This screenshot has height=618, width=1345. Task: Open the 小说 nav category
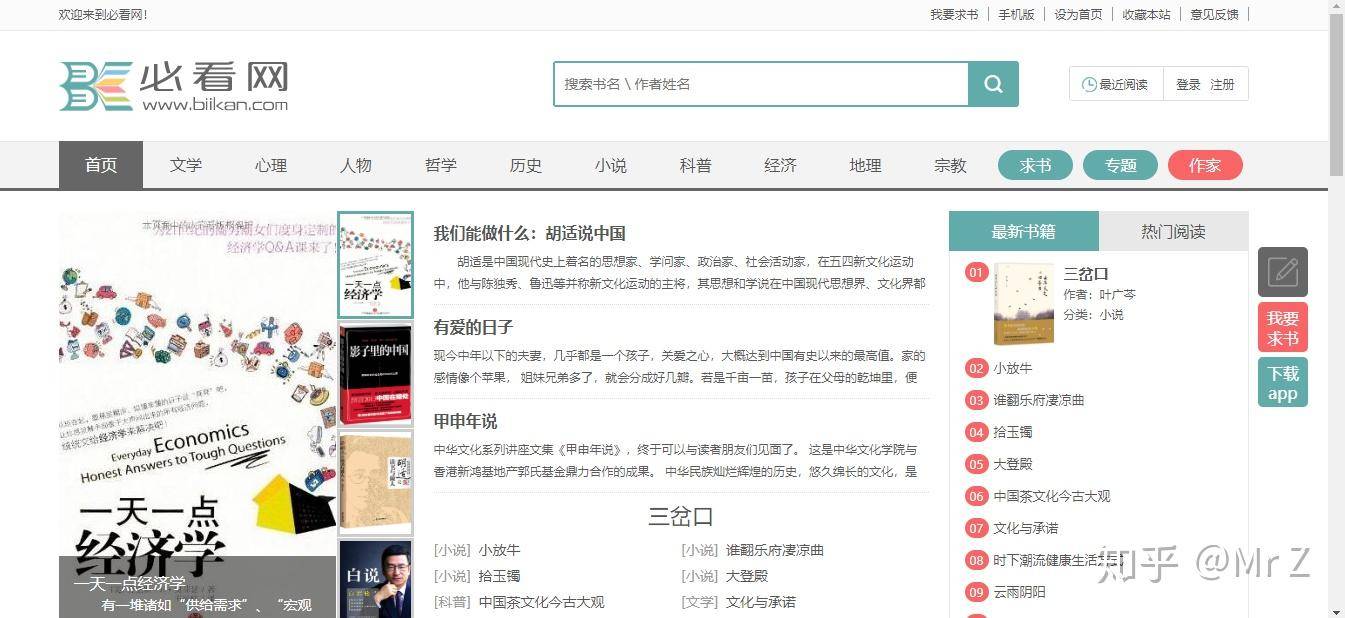click(x=611, y=165)
